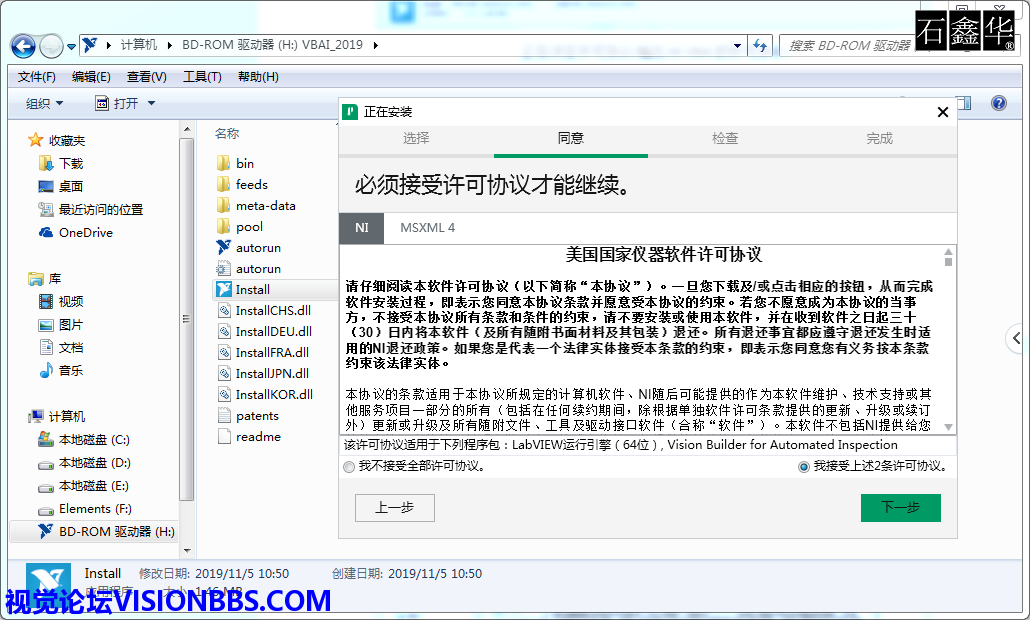This screenshot has height=620, width=1030.
Task: Click the OneDrive cloud icon
Action: click(x=46, y=232)
